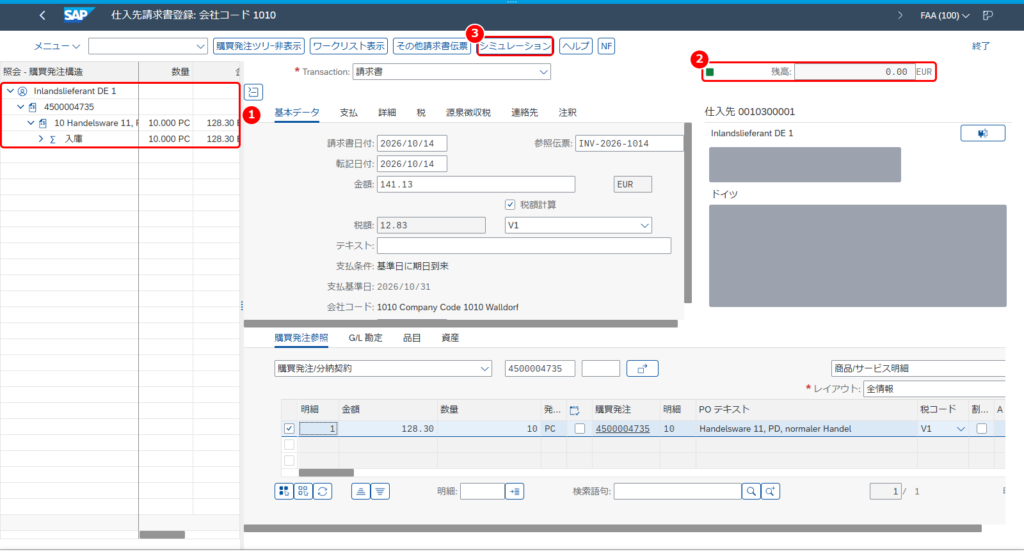This screenshot has height=552, width=1024.
Task: Click the vendor icon of Inlandslieferant DE 1 tree node
Action: pyautogui.click(x=23, y=91)
